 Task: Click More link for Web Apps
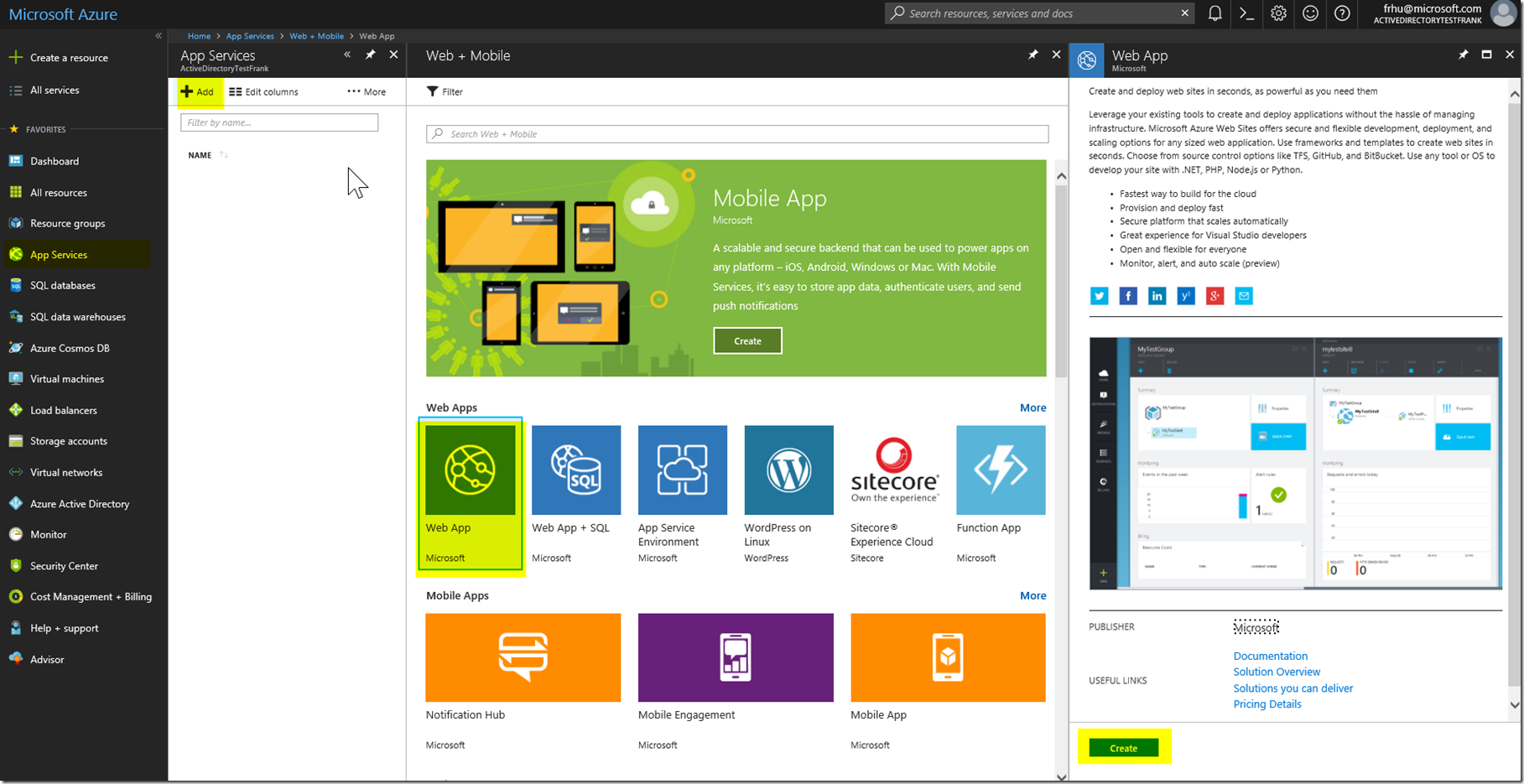pos(1032,408)
